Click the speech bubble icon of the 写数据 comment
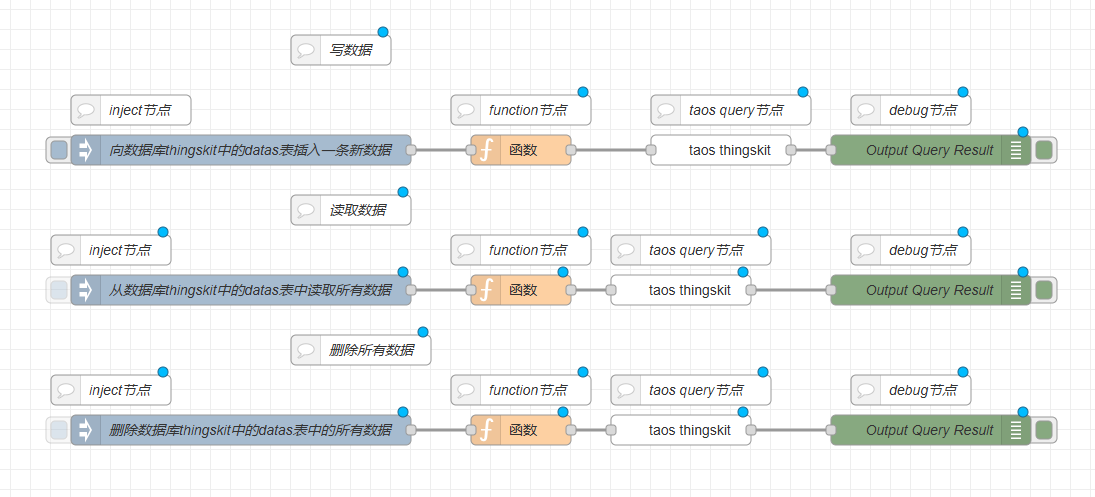The width and height of the screenshot is (1095, 497). click(306, 50)
